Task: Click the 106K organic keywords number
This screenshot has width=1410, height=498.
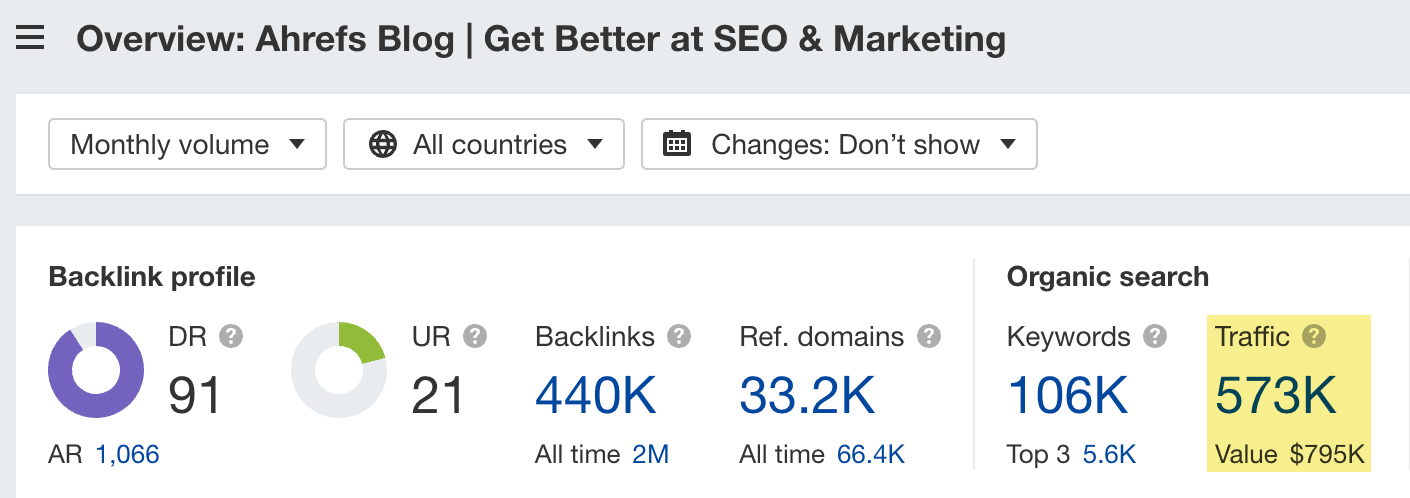Action: 1069,395
